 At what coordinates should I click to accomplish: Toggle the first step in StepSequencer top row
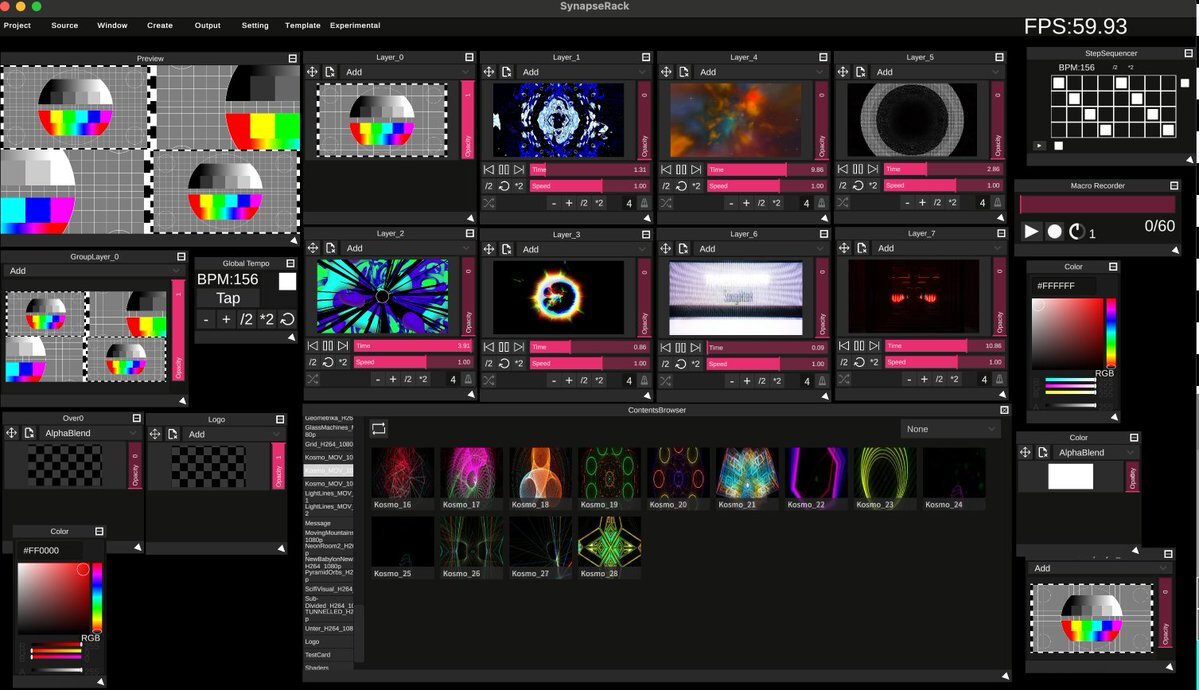1059,84
